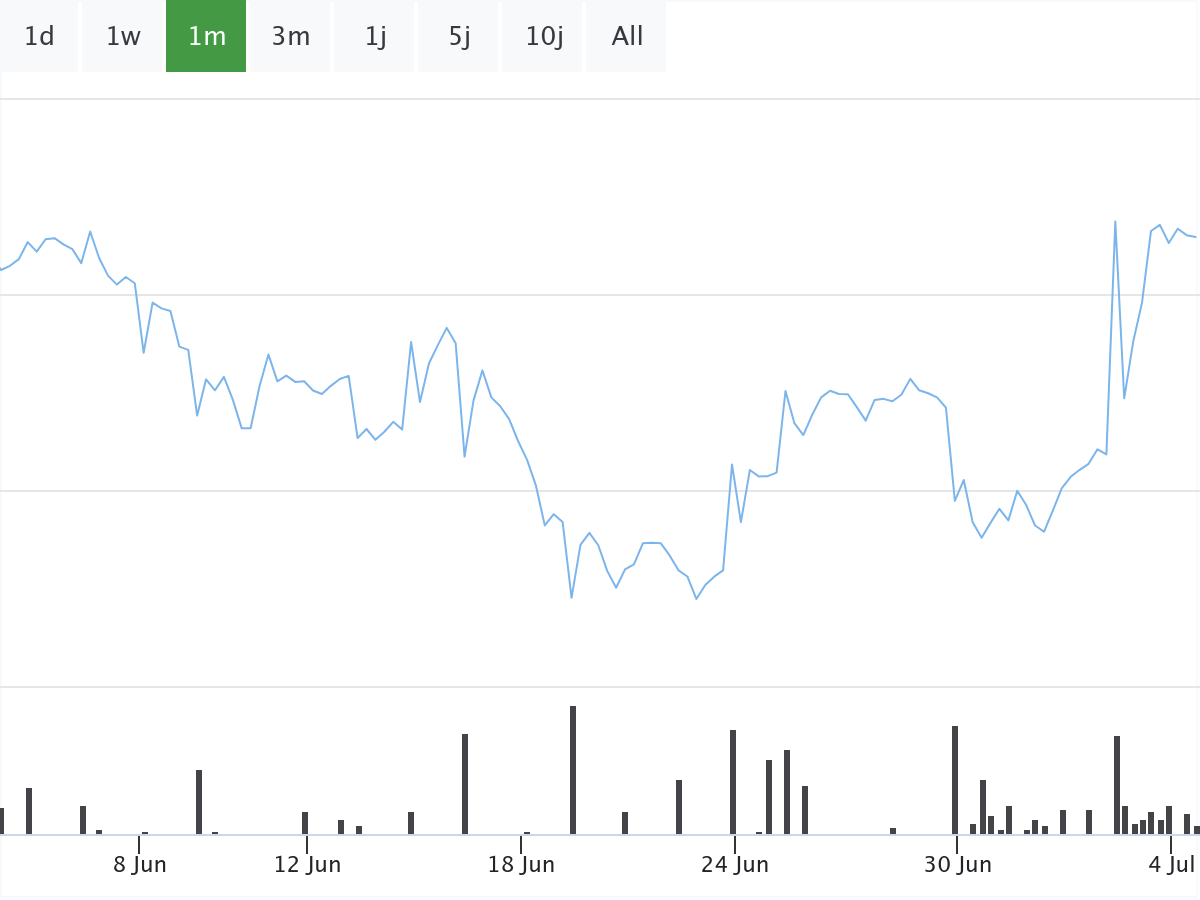Click the volume bar right of 8 Jun
This screenshot has width=1200, height=900.
(199, 802)
